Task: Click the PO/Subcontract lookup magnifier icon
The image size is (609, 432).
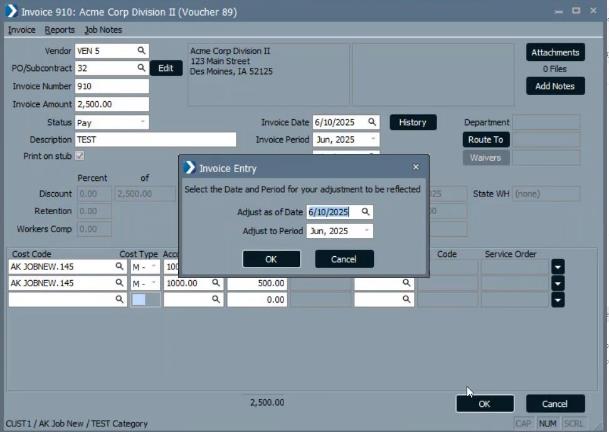Action: tap(141, 68)
